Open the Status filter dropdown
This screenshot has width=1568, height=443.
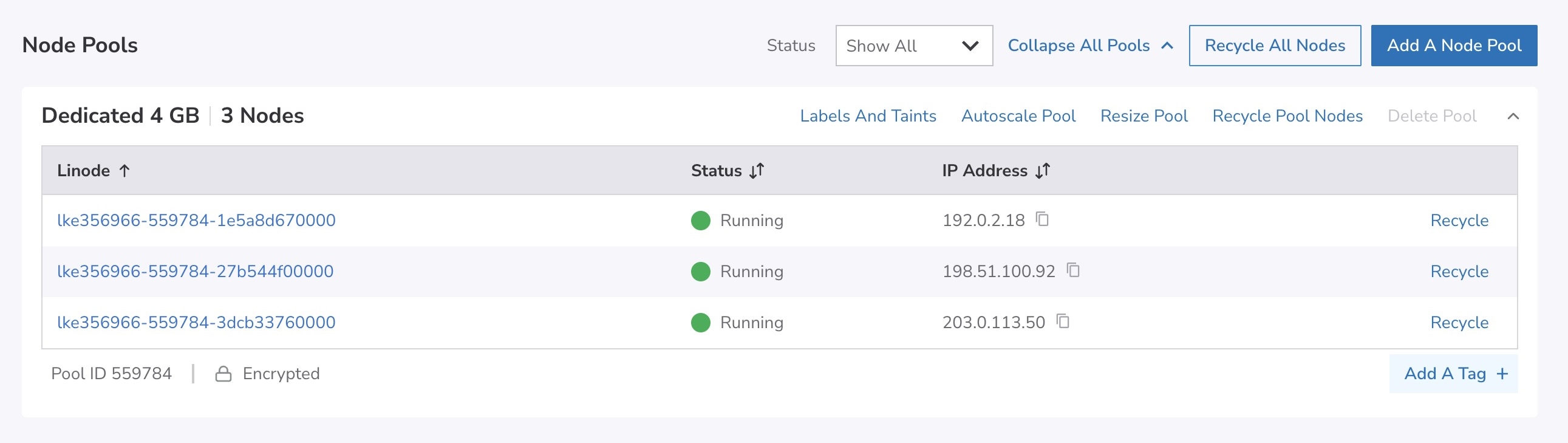click(913, 46)
